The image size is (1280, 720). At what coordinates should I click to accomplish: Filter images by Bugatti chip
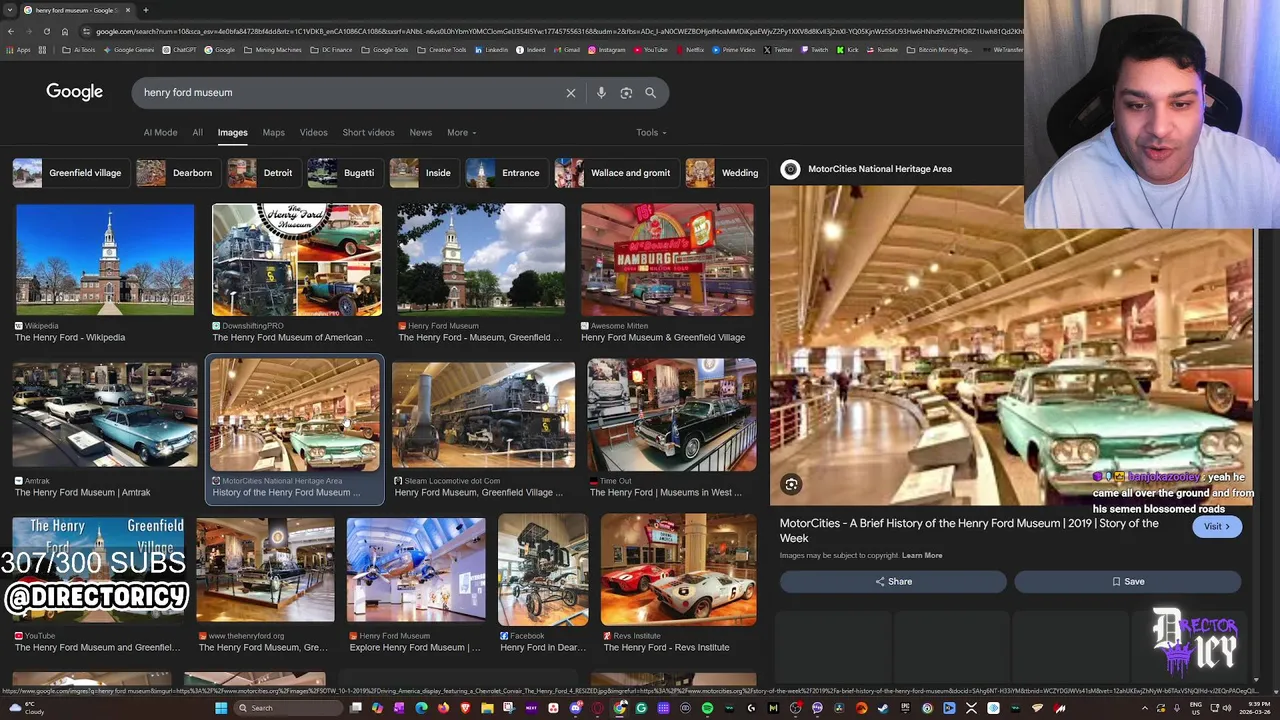point(343,173)
